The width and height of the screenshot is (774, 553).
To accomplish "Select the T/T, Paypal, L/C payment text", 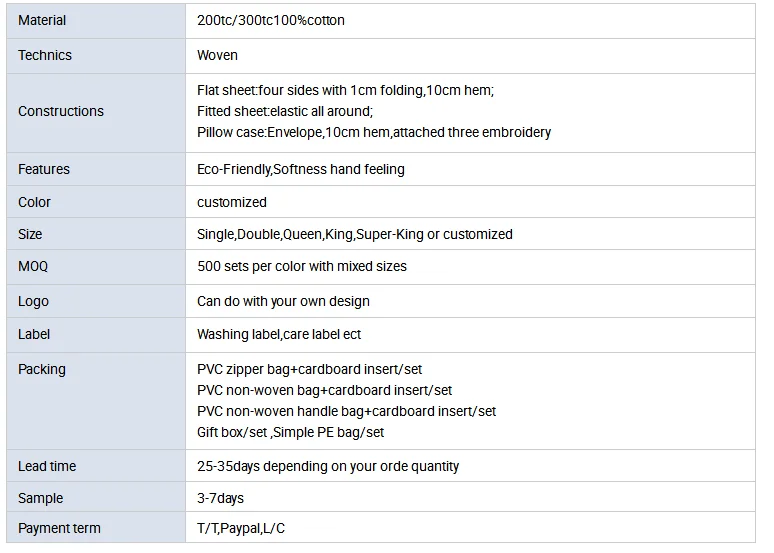I will [241, 528].
